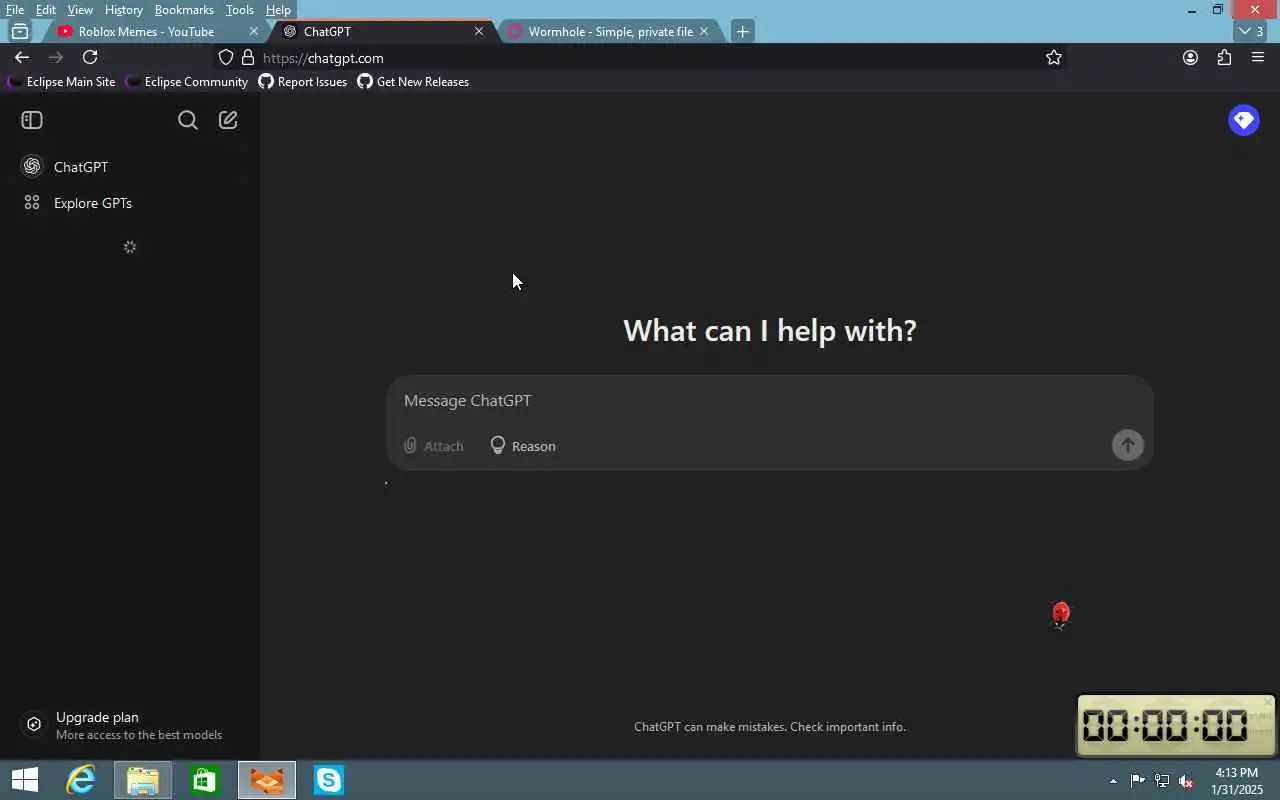Close the ChatGPT tab
The width and height of the screenshot is (1280, 800).
click(479, 31)
